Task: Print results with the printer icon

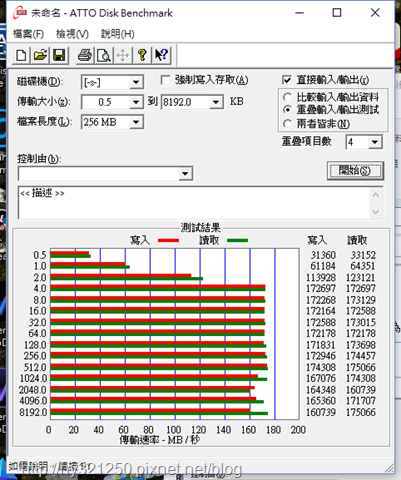Action: coord(85,55)
